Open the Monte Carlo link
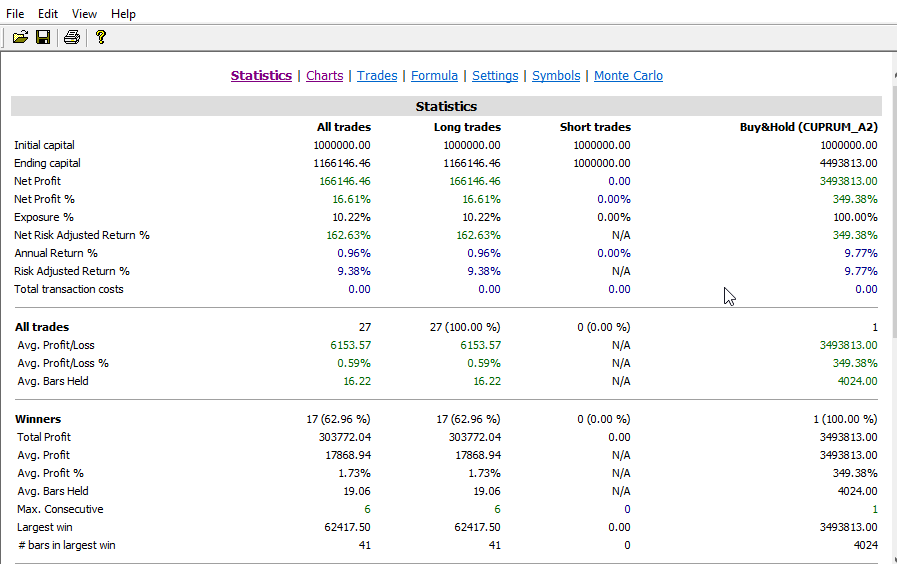This screenshot has height=564, width=897. (628, 76)
